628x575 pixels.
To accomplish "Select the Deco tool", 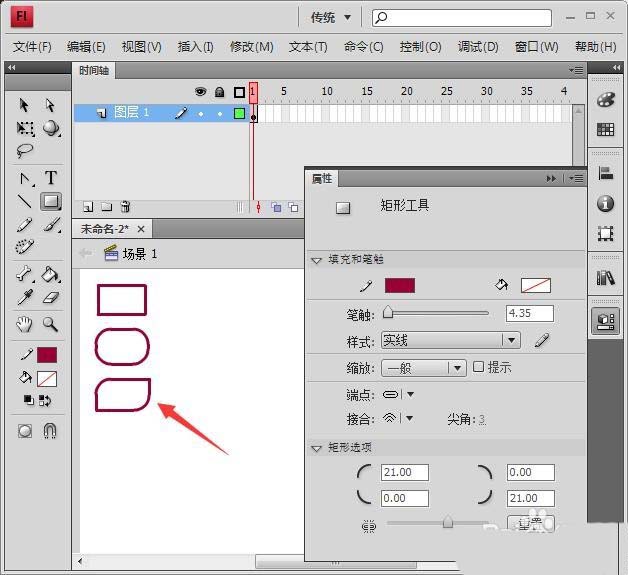I will 25,247.
